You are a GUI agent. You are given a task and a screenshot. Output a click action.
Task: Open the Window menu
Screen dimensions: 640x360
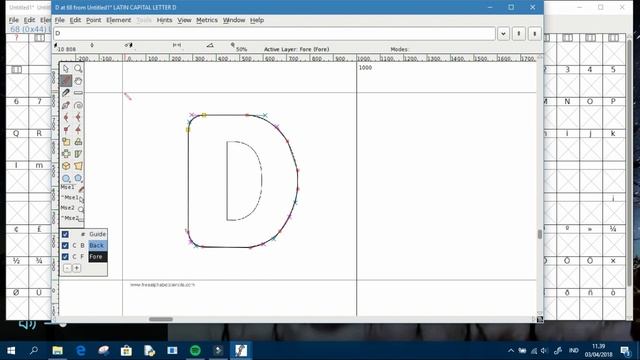[x=234, y=20]
